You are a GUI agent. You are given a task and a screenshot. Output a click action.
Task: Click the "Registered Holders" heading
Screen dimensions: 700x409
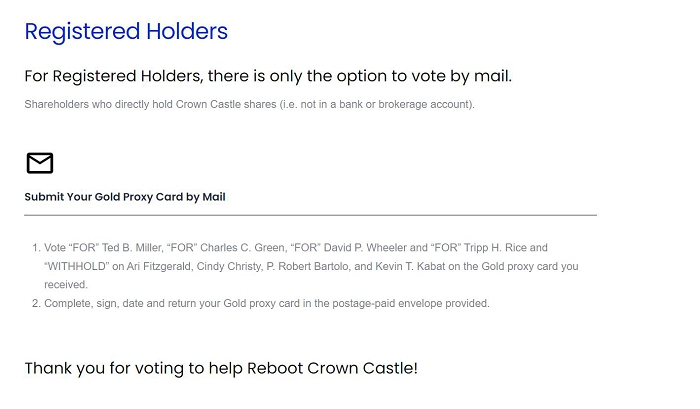pyautogui.click(x=126, y=32)
